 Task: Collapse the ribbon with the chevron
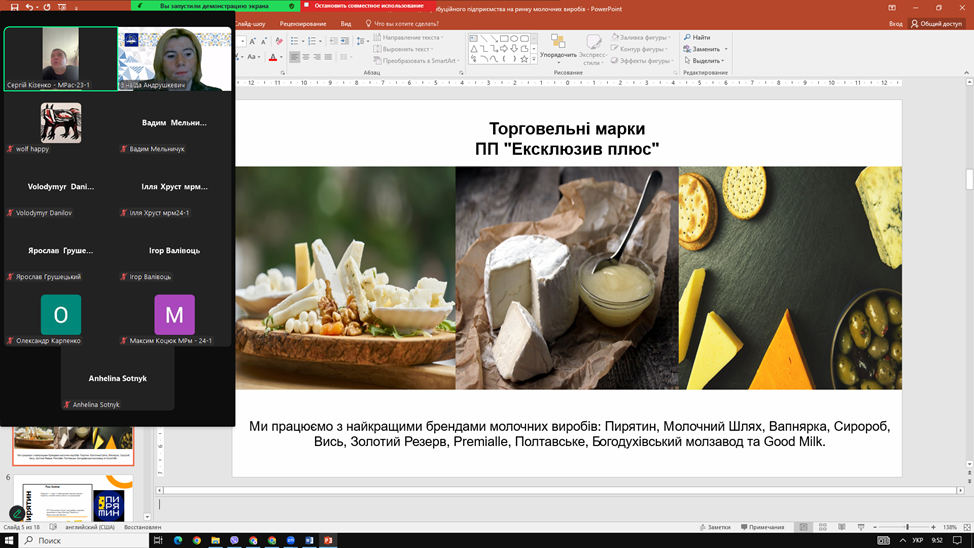(966, 73)
